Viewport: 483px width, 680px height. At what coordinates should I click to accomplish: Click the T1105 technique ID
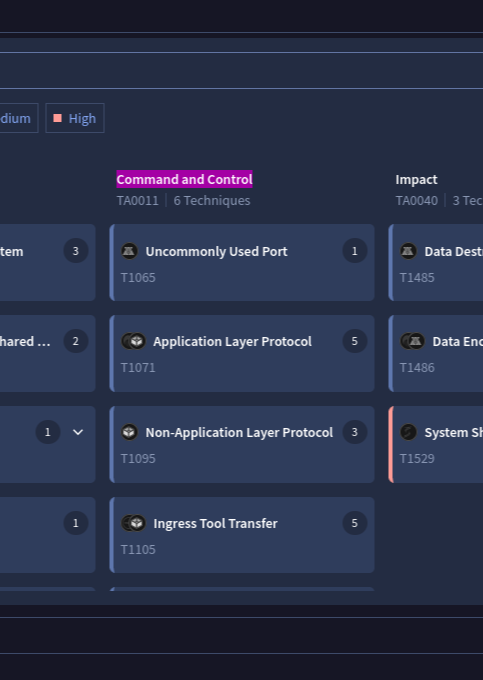(x=138, y=549)
